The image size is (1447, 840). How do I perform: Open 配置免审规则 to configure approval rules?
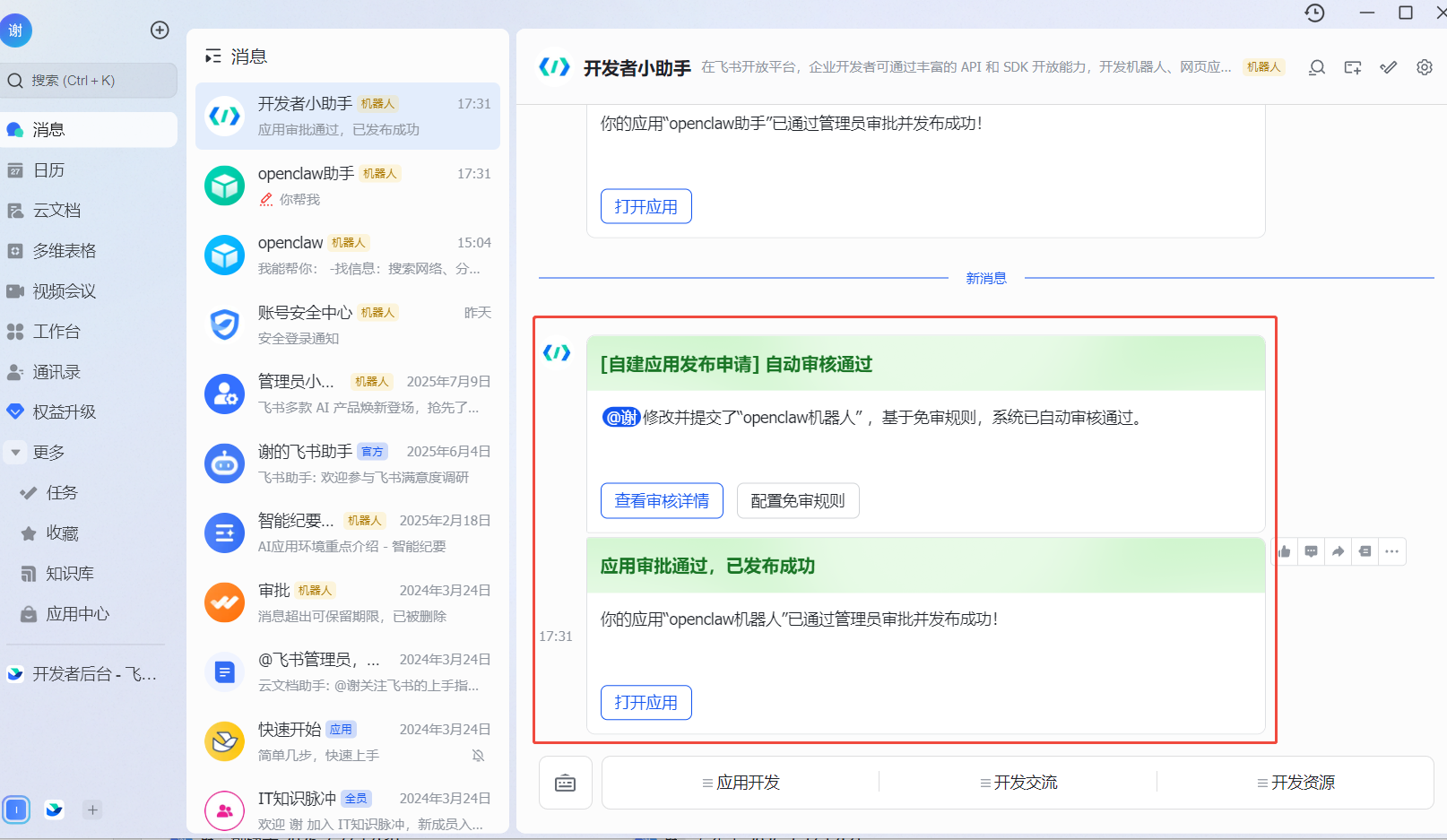(x=797, y=500)
